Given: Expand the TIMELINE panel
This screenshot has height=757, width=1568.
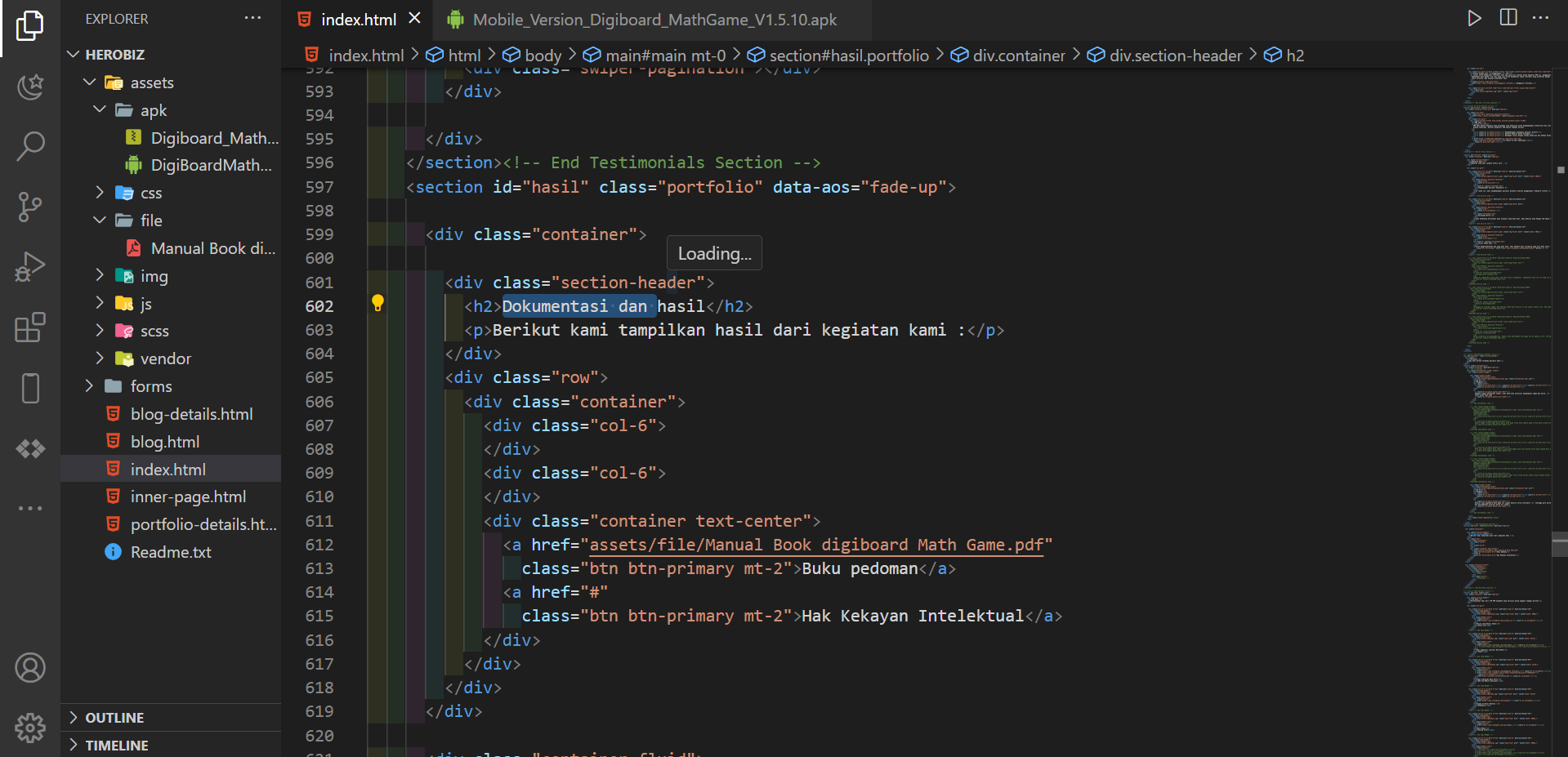Looking at the screenshot, I should click(172, 745).
